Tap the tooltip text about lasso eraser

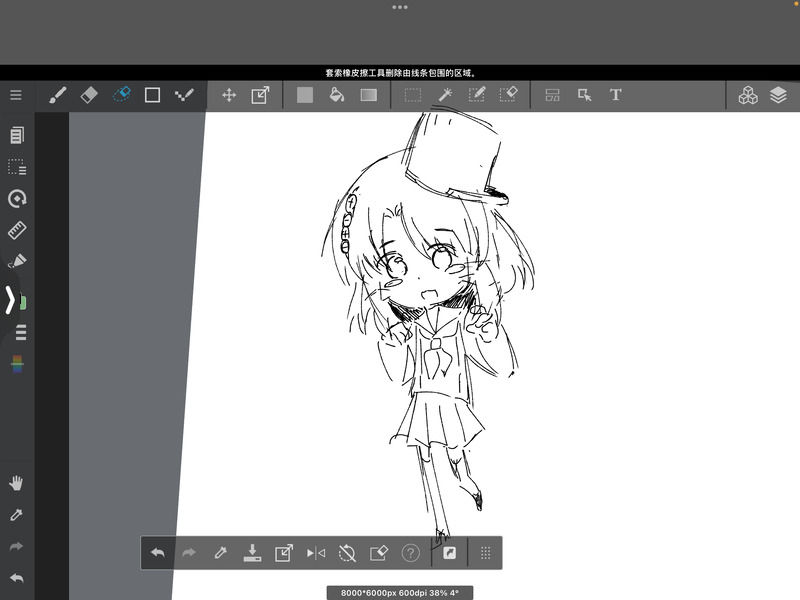tap(400, 73)
